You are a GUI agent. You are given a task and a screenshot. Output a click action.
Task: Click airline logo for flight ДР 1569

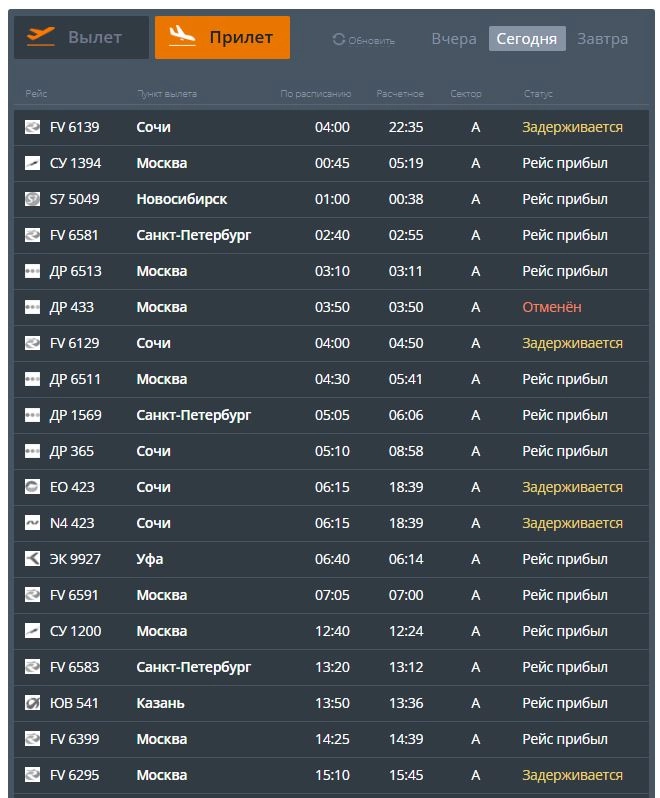(33, 415)
